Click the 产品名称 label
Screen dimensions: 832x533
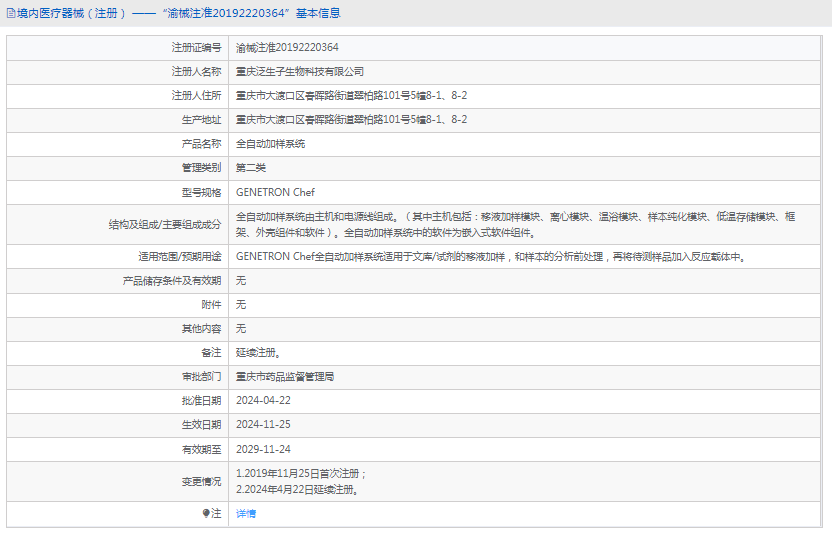(x=201, y=144)
